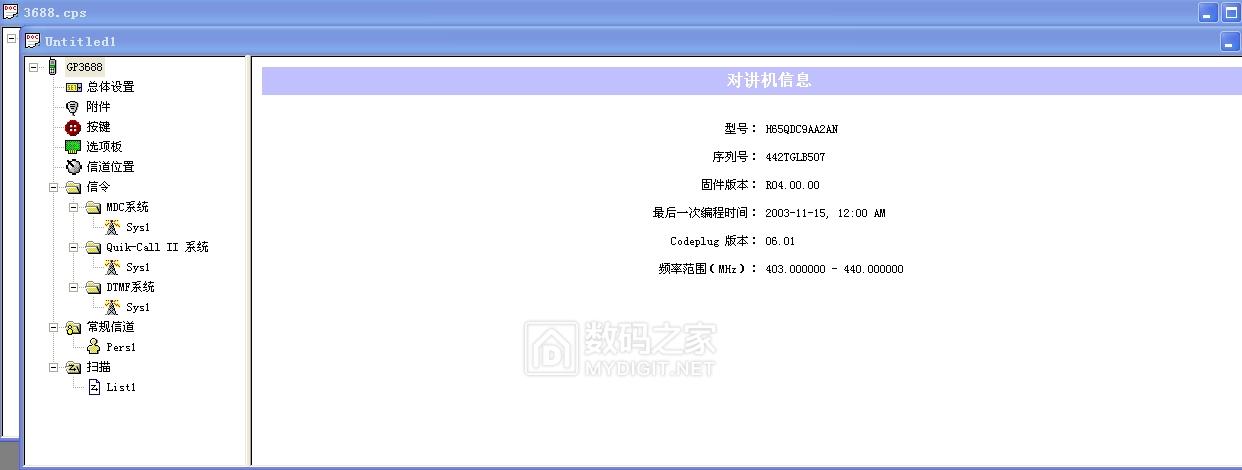1242x470 pixels.
Task: Minimize the 3688.cps main window
Action: (x=1209, y=13)
